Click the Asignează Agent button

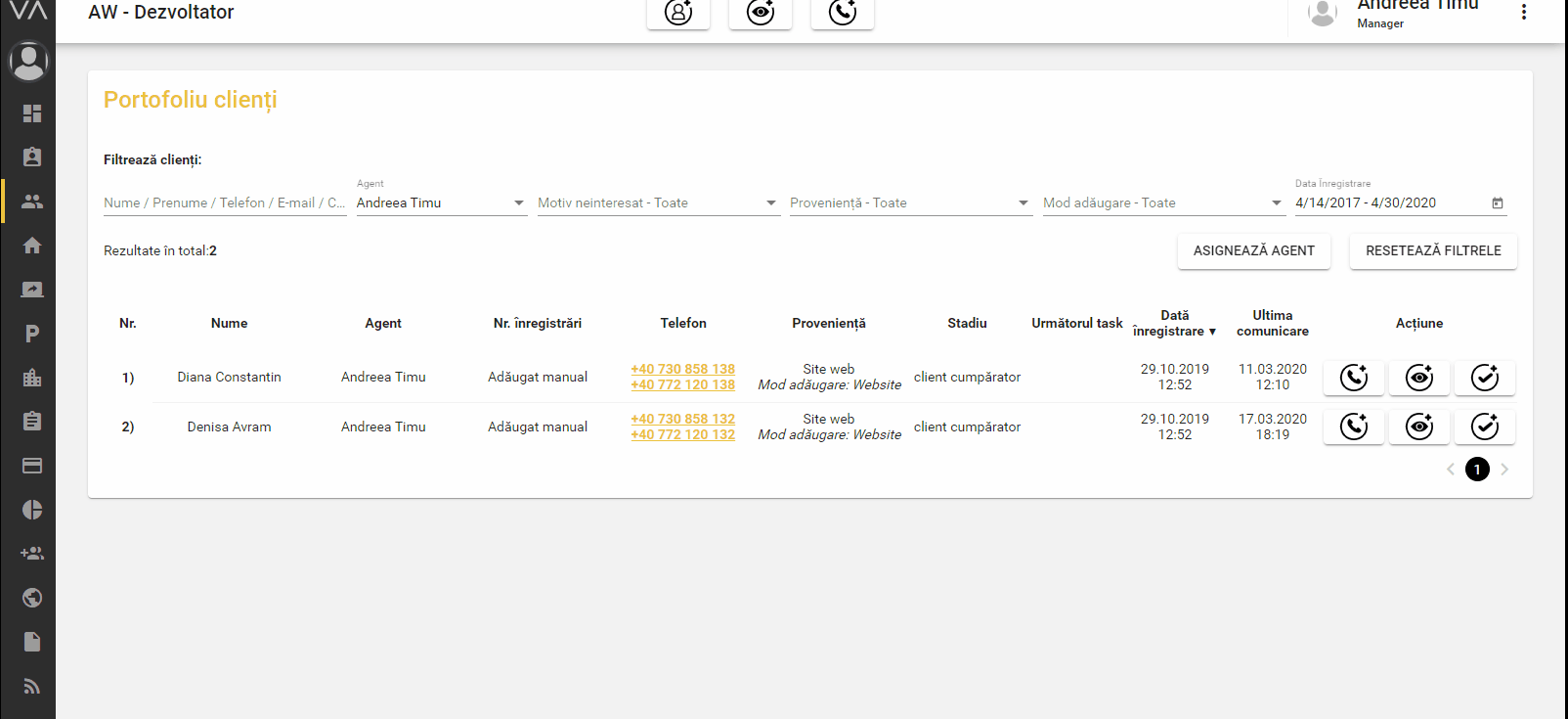pyautogui.click(x=1253, y=250)
